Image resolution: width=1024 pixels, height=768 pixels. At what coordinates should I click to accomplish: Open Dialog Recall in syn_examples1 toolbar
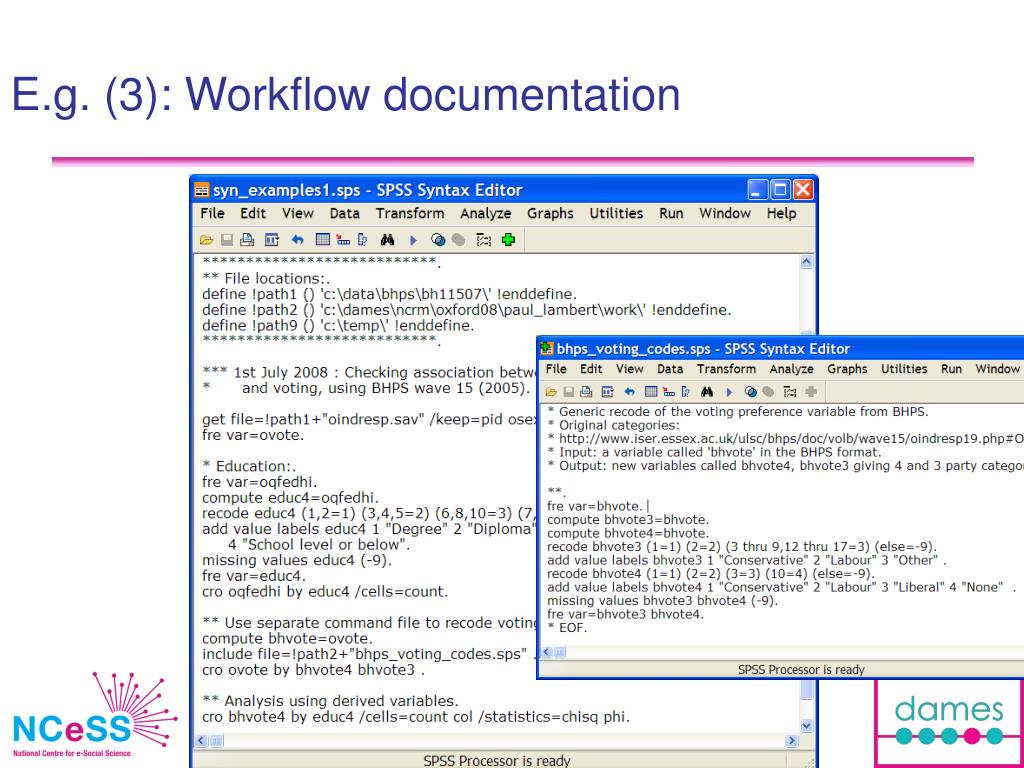pyautogui.click(x=272, y=240)
